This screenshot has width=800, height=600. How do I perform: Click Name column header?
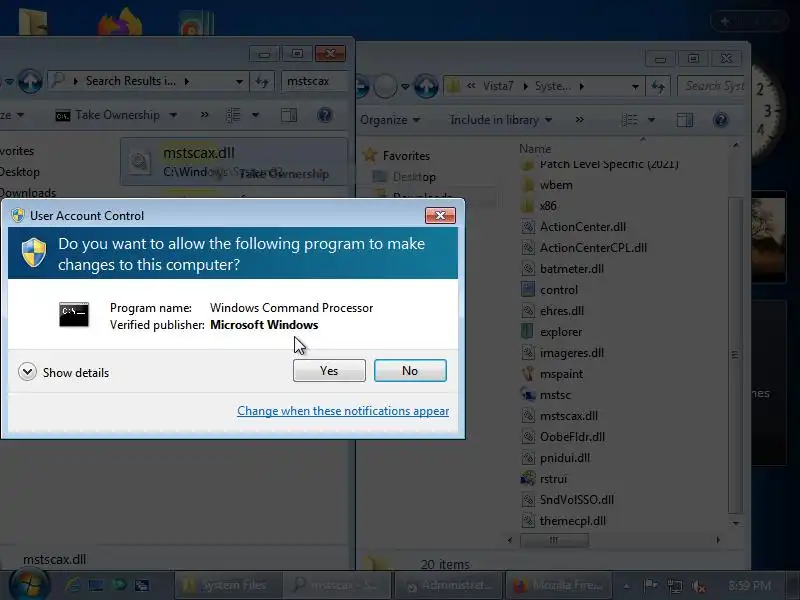[x=535, y=148]
